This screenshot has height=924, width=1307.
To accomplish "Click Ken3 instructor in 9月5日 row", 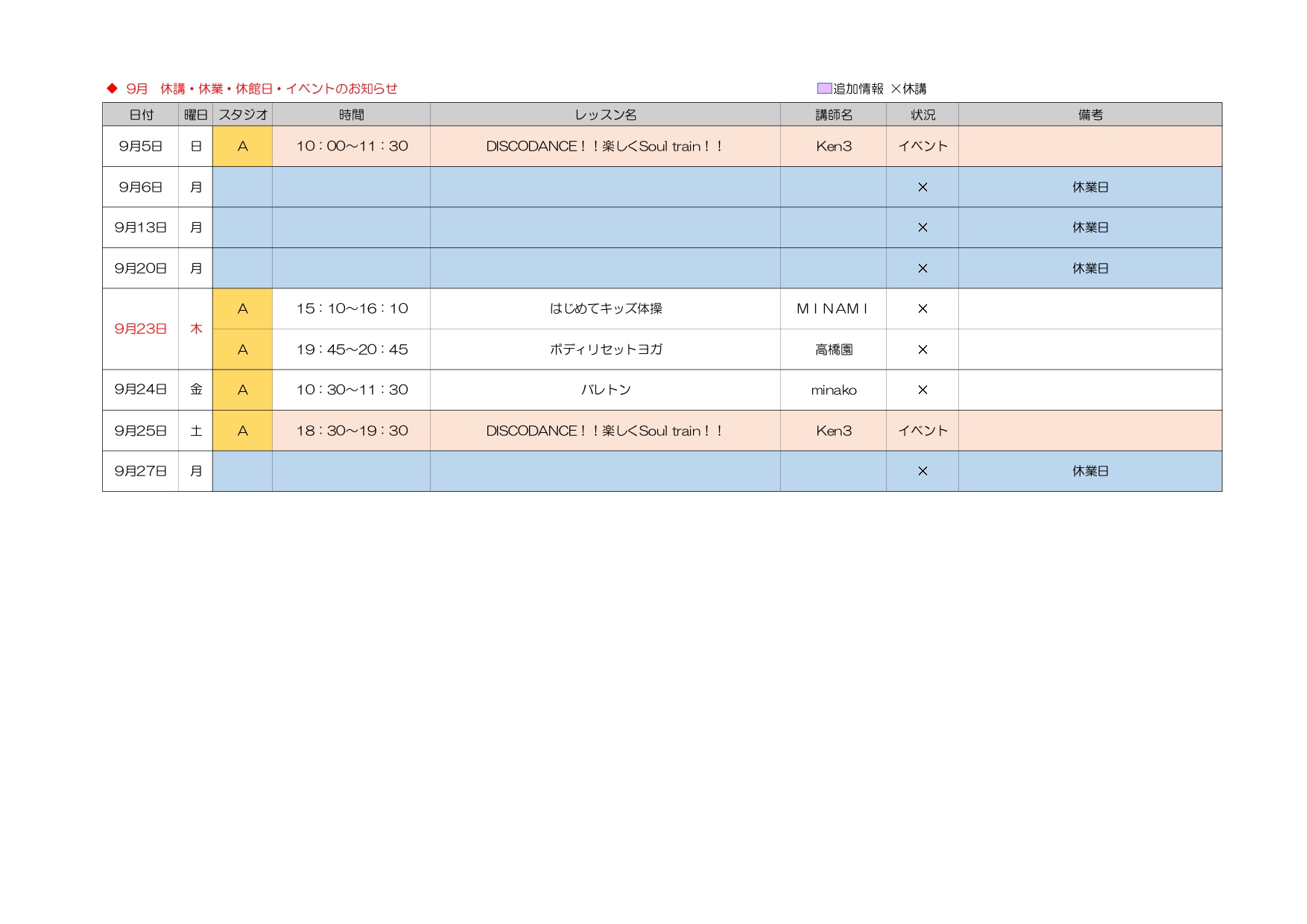I will (834, 146).
